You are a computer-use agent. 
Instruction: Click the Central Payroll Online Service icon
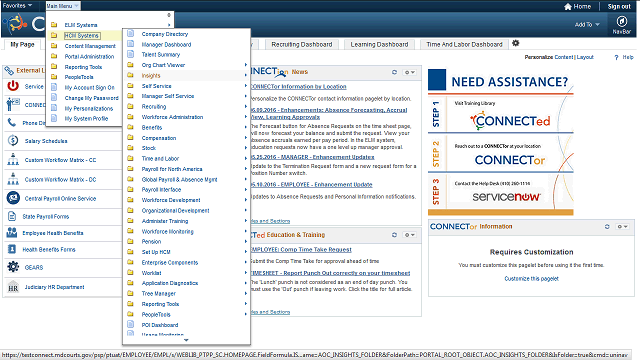(13, 198)
